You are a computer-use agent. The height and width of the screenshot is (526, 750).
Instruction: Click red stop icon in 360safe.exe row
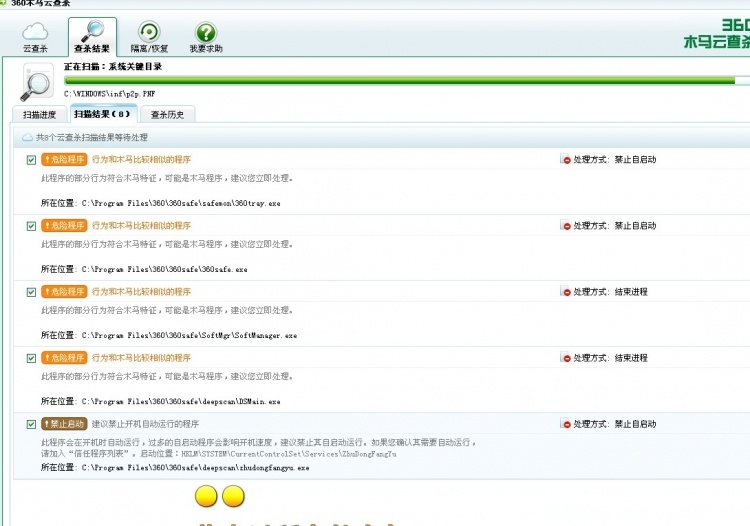coord(565,225)
